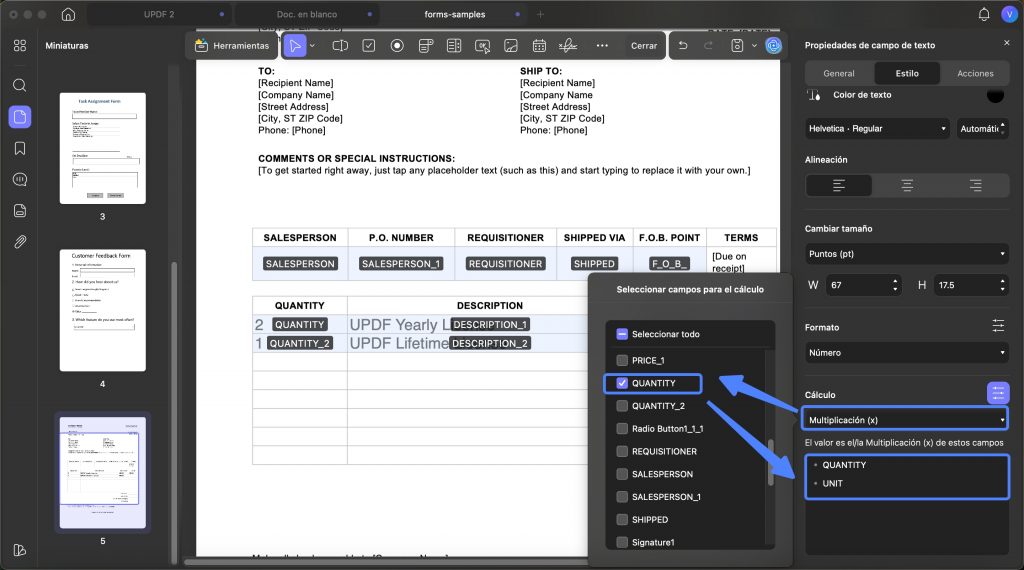Uncheck the QUANTITY field checkbox

622,383
